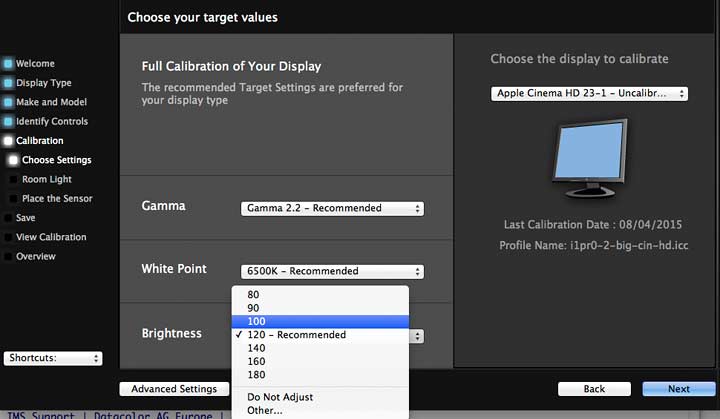Choose brightness 90 from menu
Screen dimensions: 720x419
click(320, 308)
